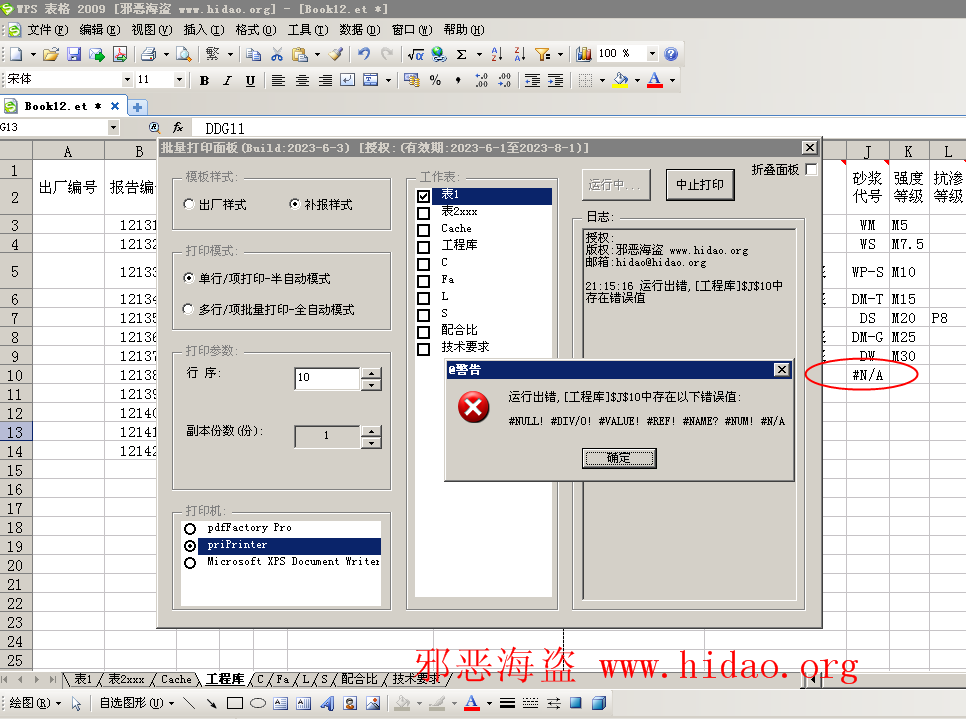Screen dimensions: 966x719
Task: Apply percent style format
Action: (x=435, y=80)
